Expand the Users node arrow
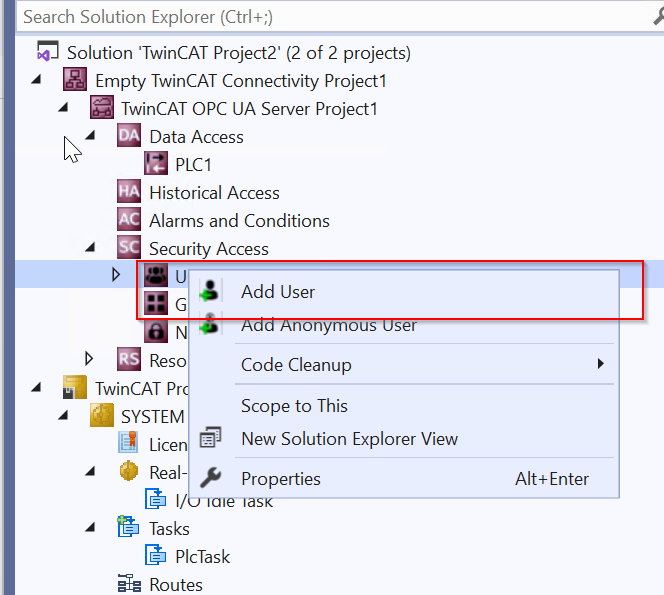Image resolution: width=664 pixels, height=595 pixels. pos(116,274)
